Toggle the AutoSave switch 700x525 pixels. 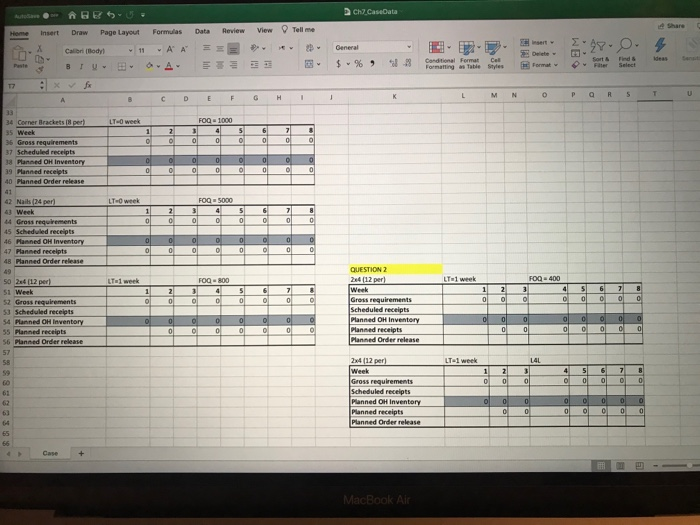point(50,16)
